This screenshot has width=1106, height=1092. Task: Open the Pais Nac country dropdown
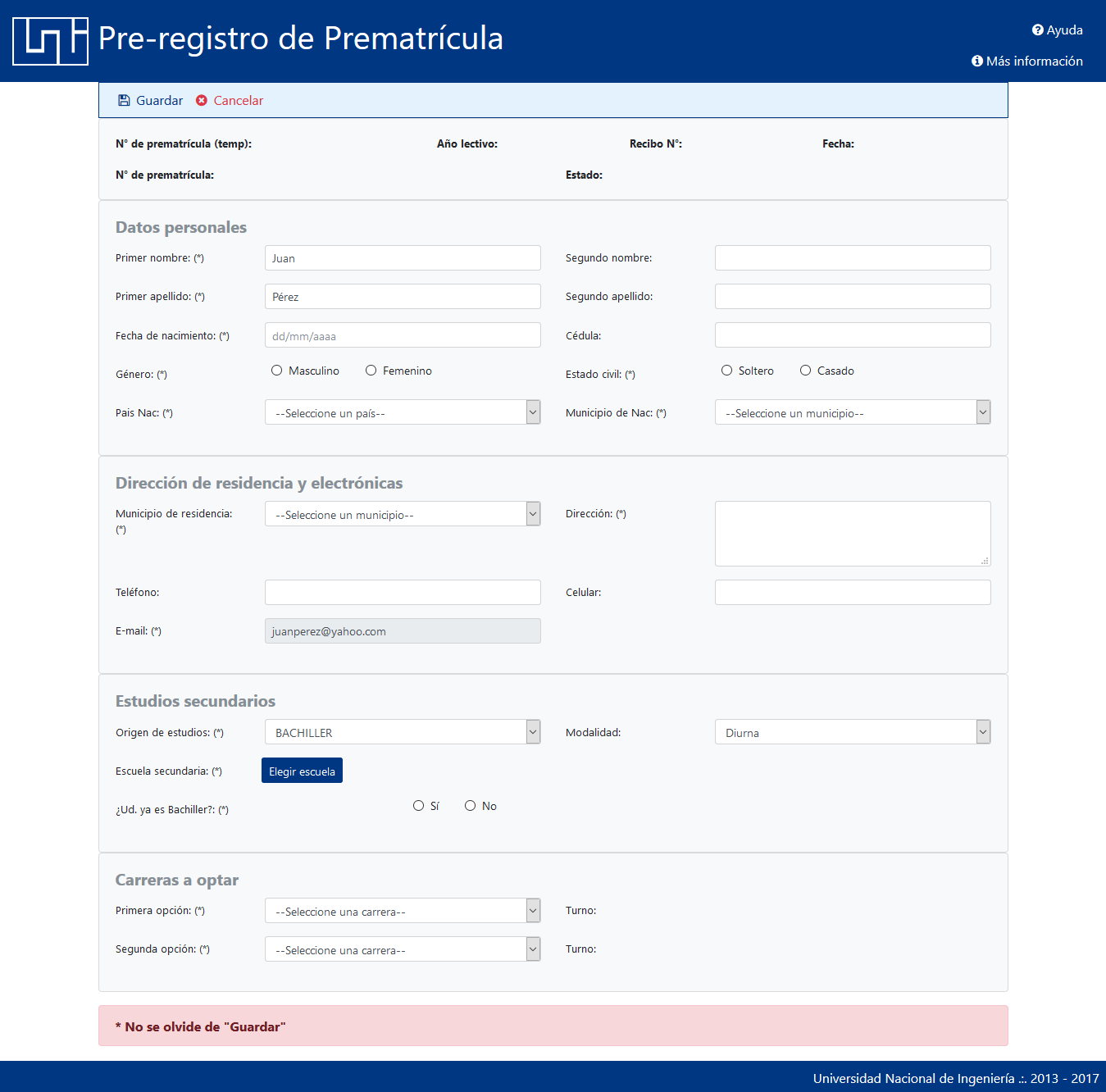pos(403,412)
